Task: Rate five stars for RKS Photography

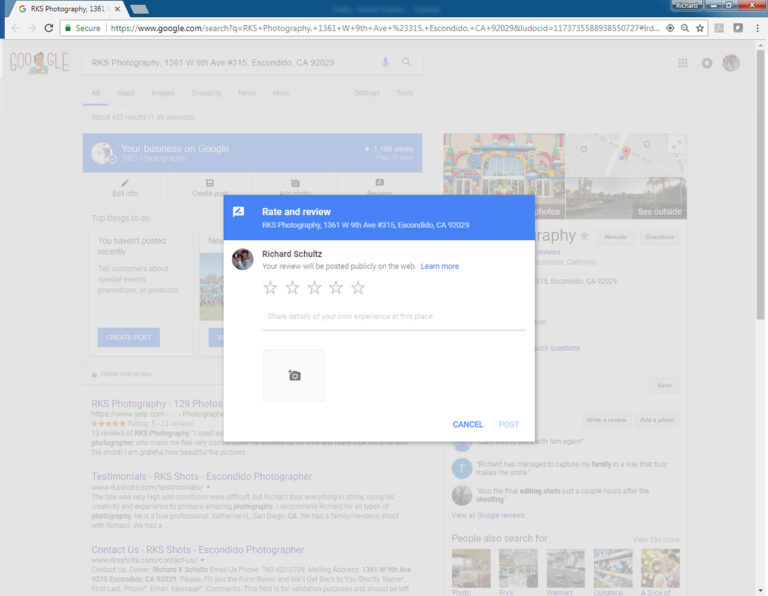Action: coord(358,288)
